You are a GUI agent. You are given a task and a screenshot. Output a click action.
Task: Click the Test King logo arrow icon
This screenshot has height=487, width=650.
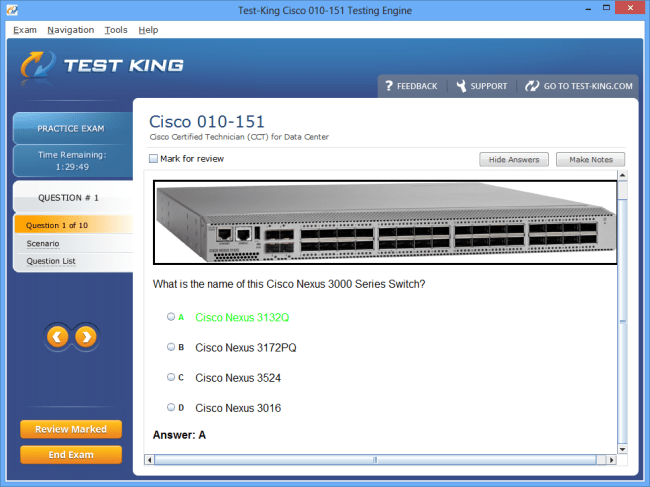tap(38, 65)
